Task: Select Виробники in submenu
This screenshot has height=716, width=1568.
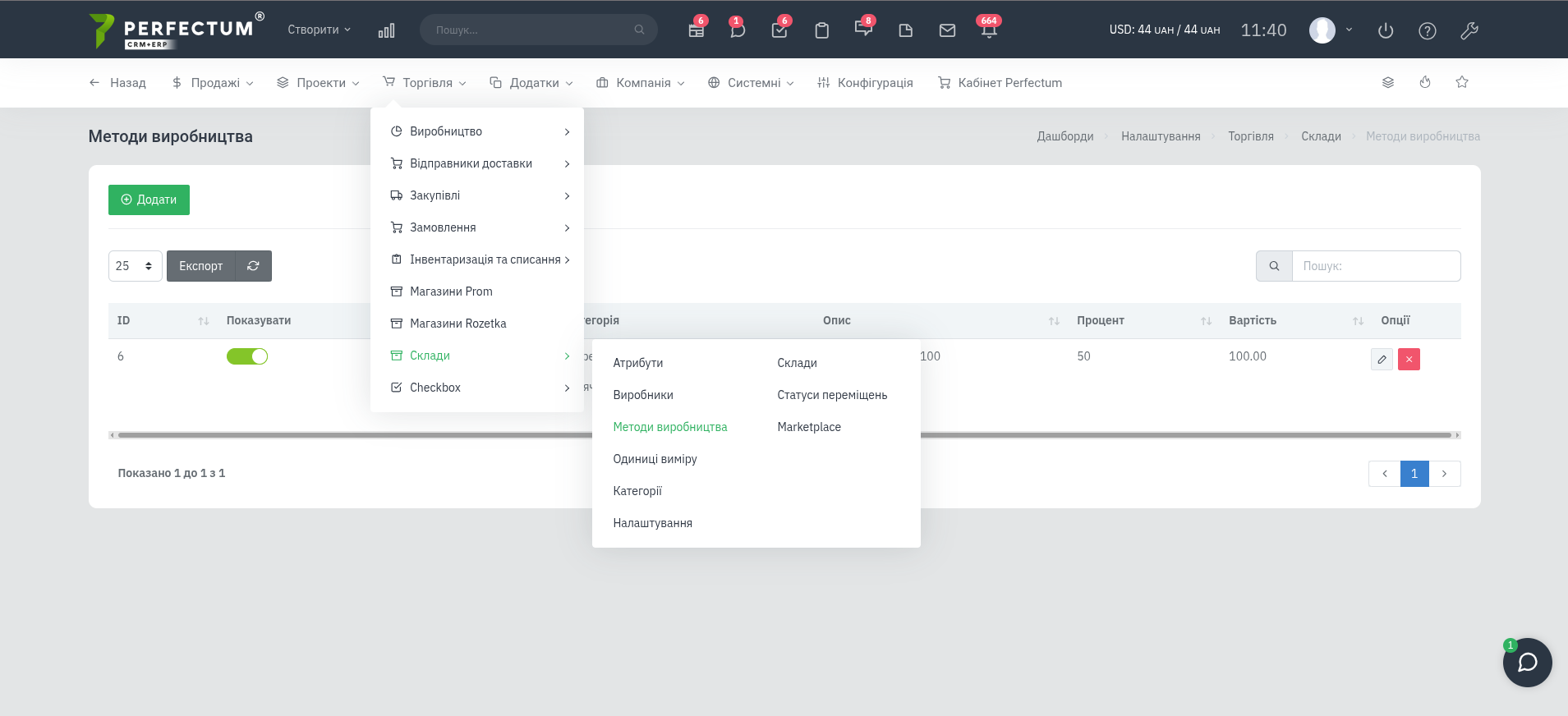Action: [643, 395]
